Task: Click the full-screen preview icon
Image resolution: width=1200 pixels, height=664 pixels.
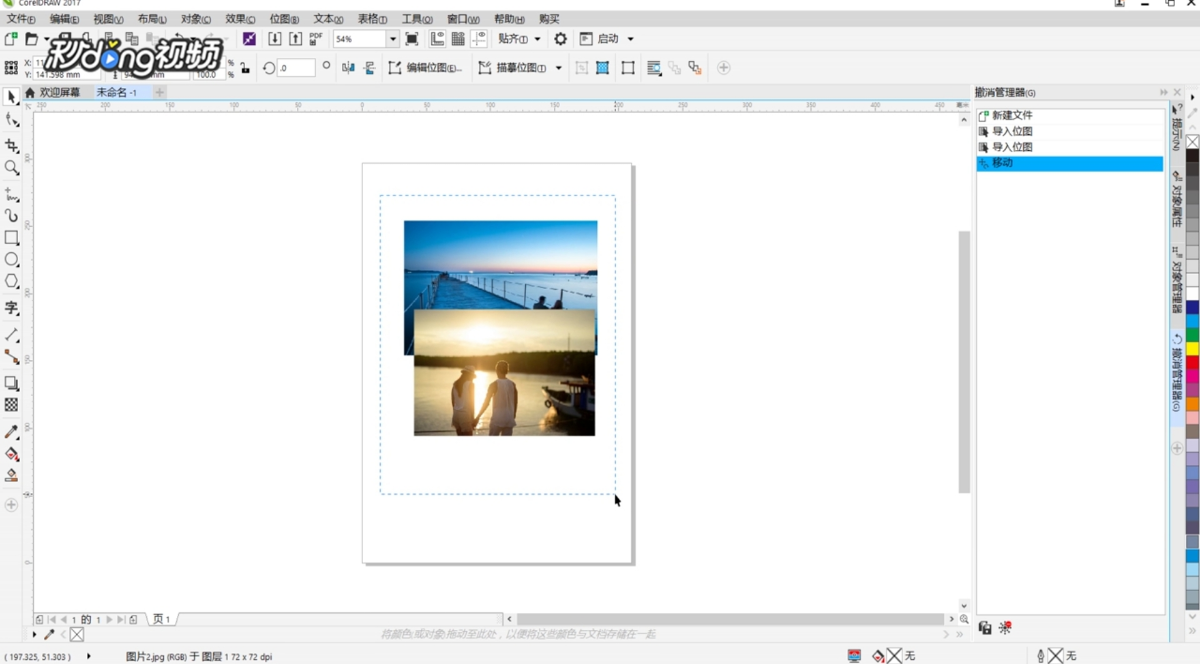Action: pos(412,39)
